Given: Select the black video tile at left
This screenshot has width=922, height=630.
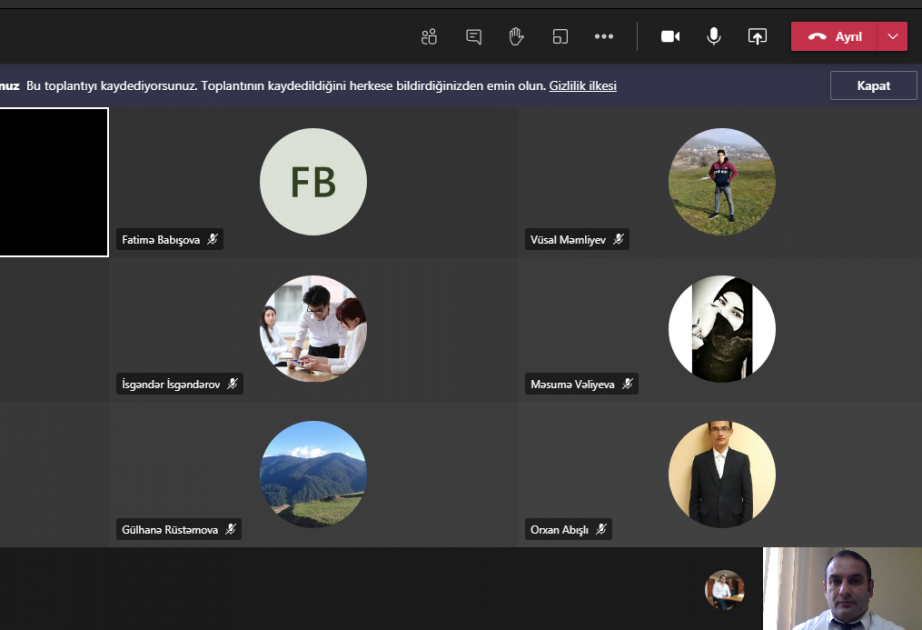Looking at the screenshot, I should click(x=54, y=182).
